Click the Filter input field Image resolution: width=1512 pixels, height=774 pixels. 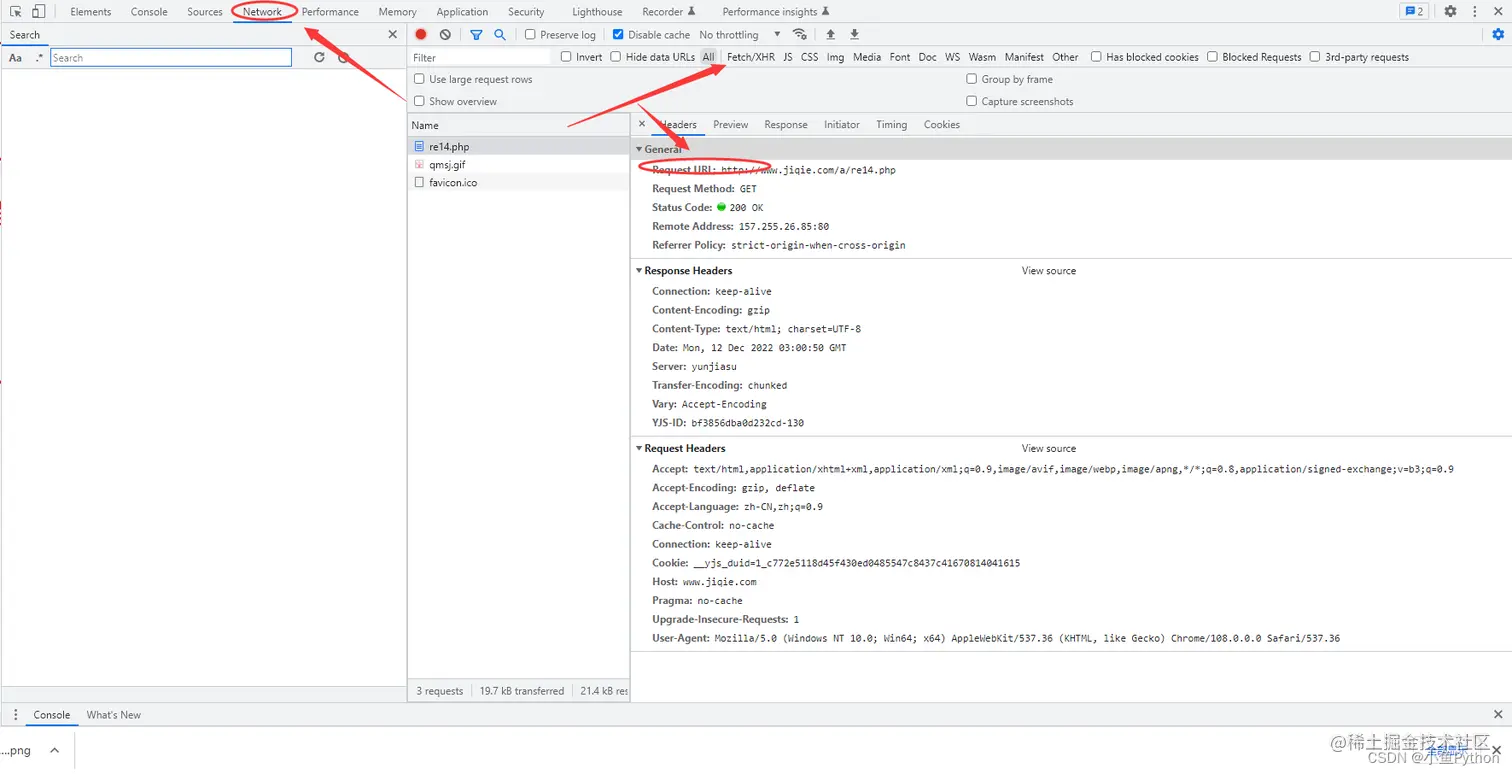(481, 57)
